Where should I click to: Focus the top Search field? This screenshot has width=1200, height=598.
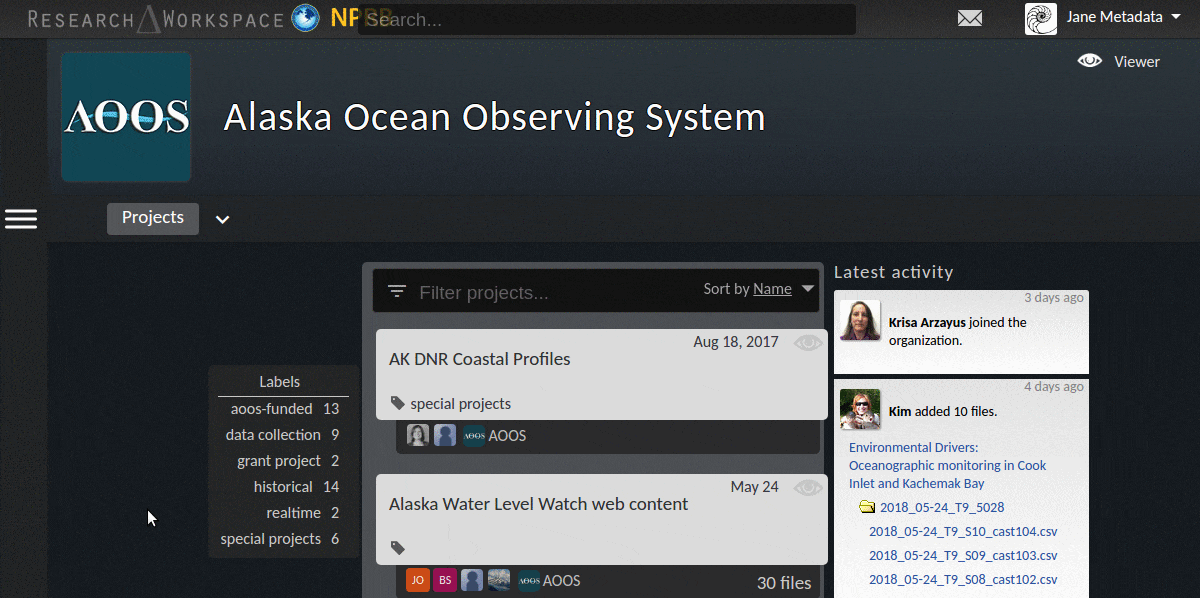point(607,19)
